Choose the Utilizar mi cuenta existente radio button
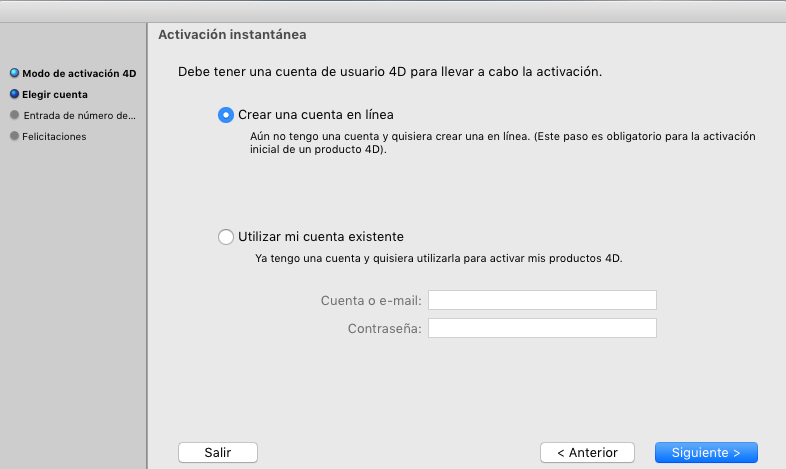The image size is (786, 469). coord(226,237)
